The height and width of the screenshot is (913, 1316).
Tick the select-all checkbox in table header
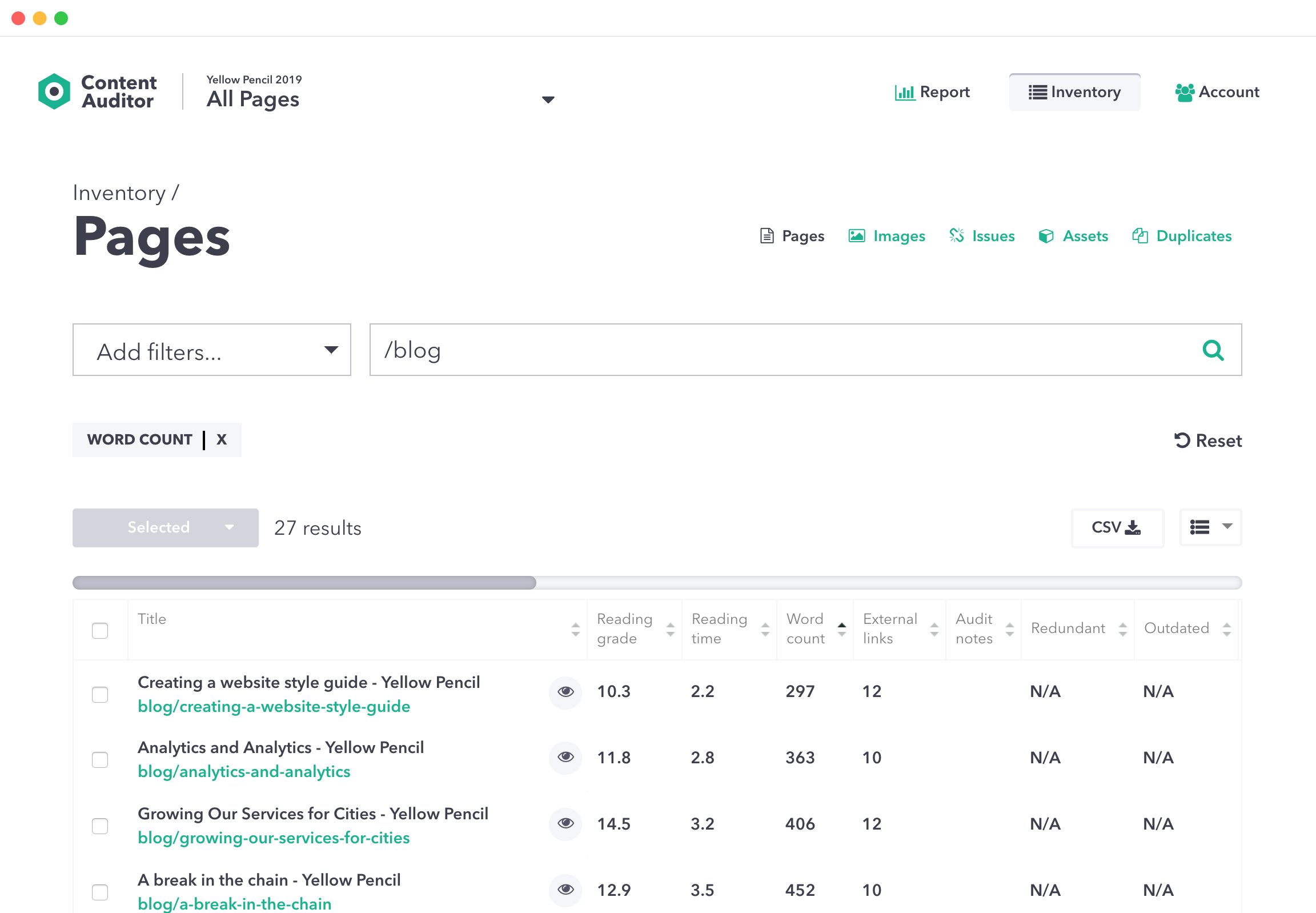tap(100, 630)
